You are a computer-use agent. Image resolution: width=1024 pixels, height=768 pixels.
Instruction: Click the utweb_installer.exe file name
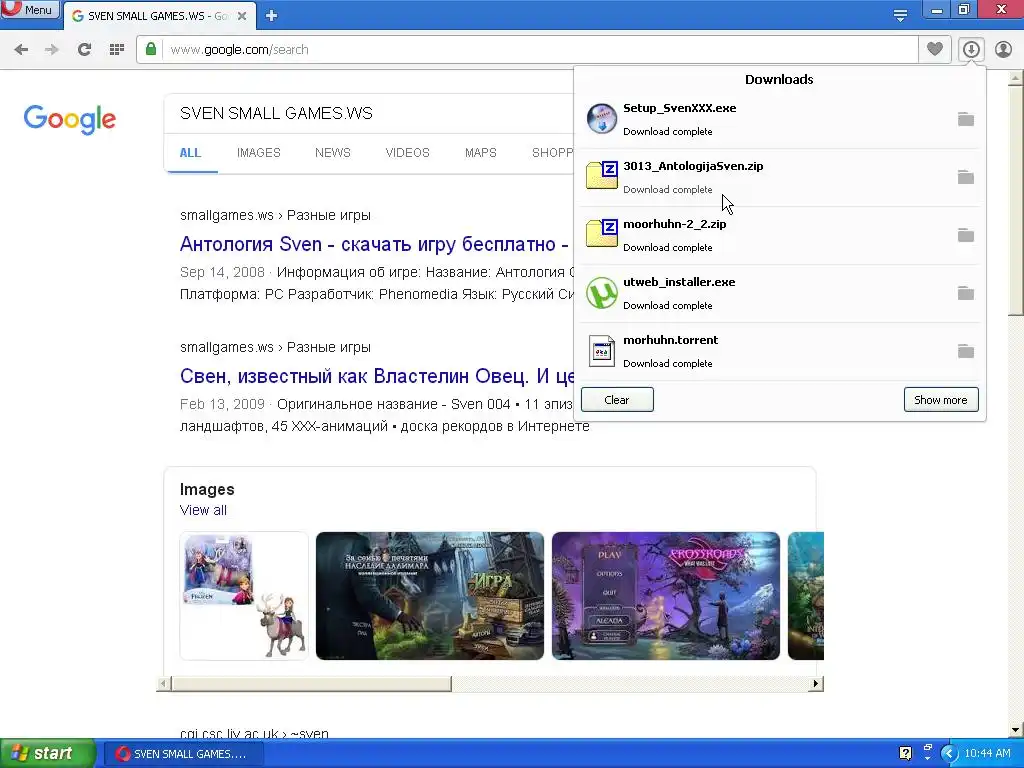point(679,282)
